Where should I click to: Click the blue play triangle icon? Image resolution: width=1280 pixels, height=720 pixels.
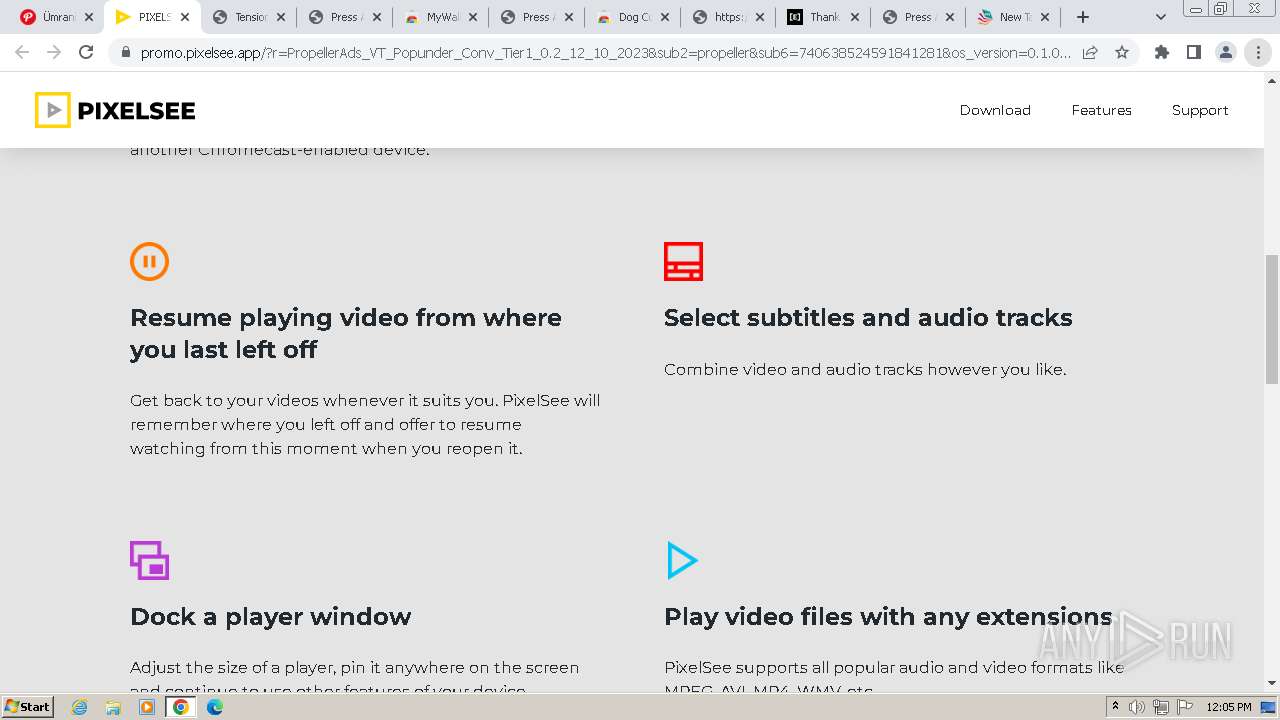coord(682,560)
